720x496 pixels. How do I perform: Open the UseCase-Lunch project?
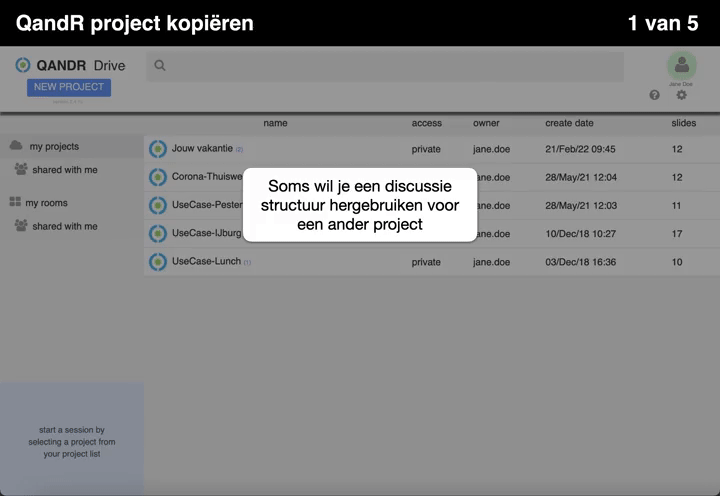pos(206,261)
